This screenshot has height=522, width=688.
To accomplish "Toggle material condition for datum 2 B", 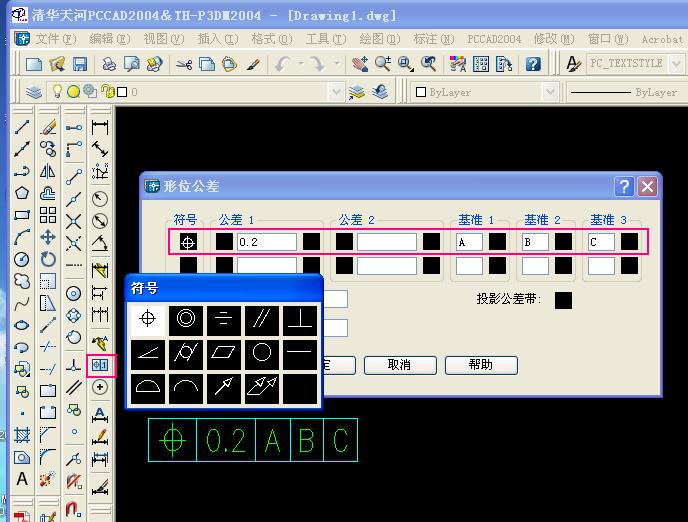I will 563,242.
